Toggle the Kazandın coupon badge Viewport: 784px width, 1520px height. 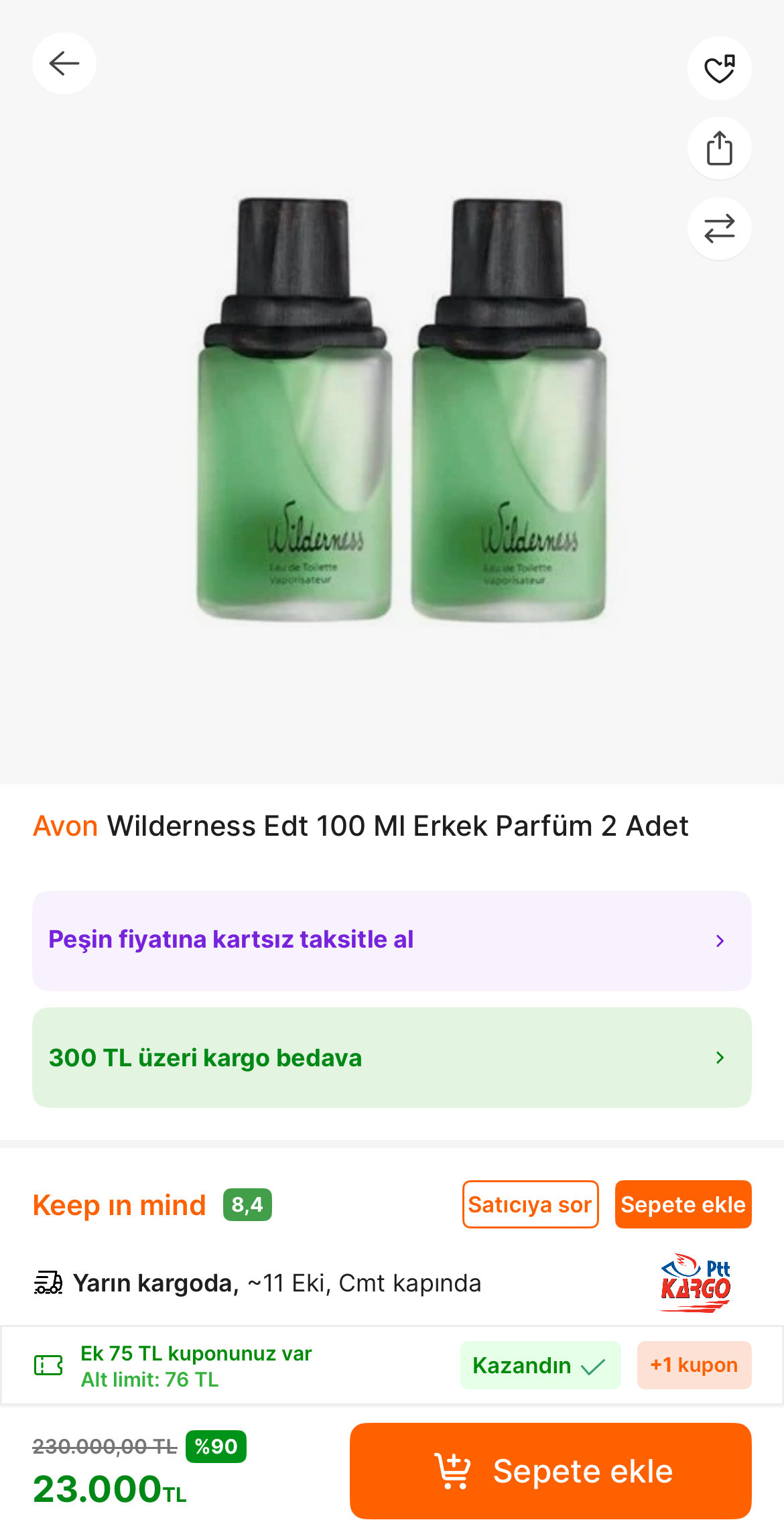(x=540, y=1365)
